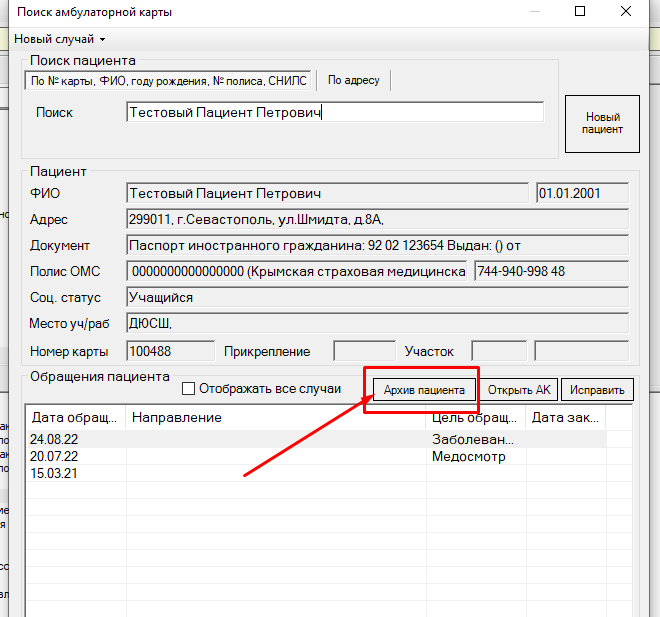
Task: Click the Открыть АК button
Action: [x=518, y=390]
